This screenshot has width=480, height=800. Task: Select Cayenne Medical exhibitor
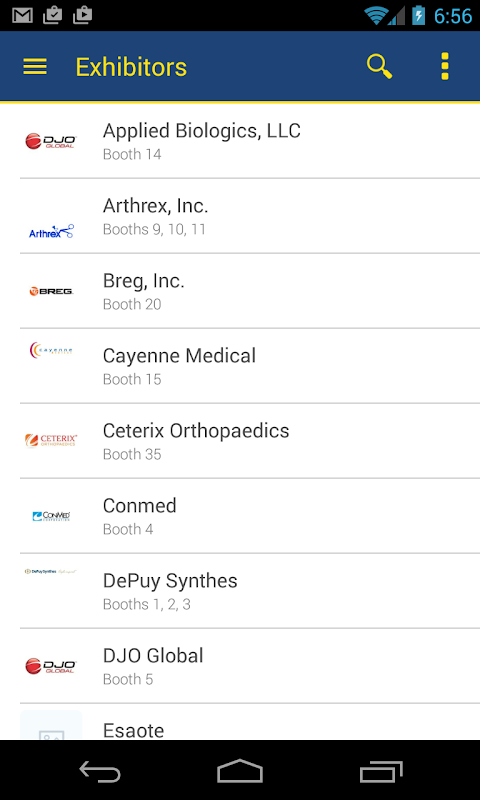click(250, 366)
